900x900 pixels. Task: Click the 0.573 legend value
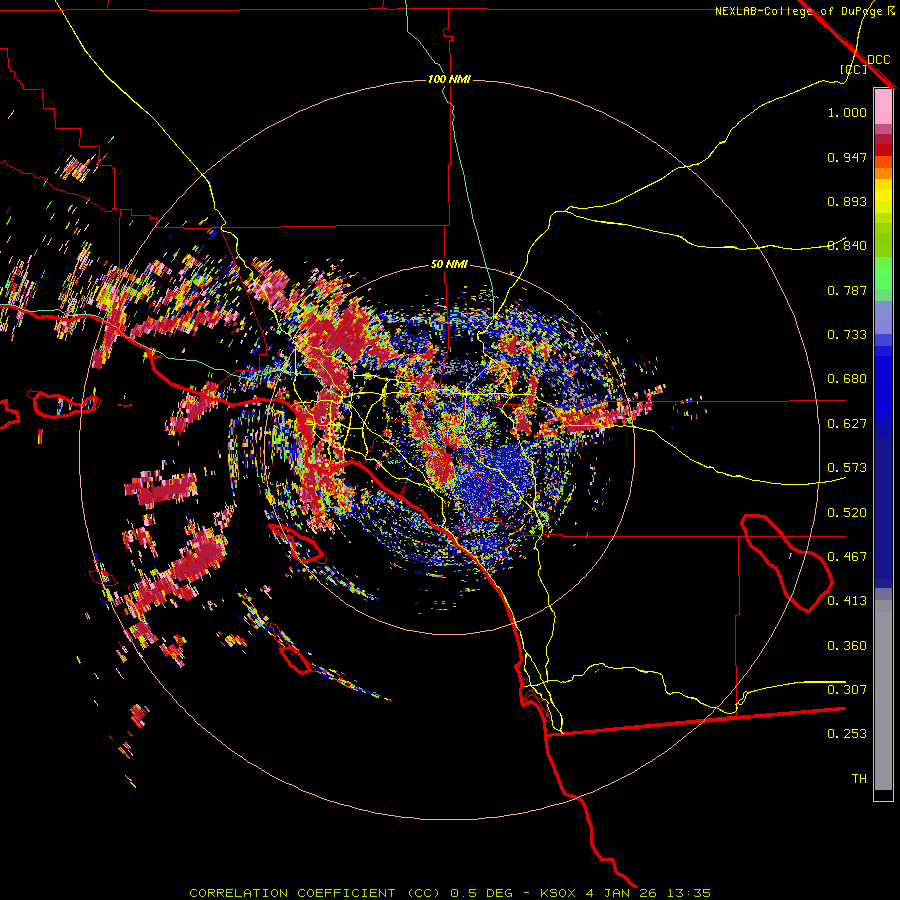point(847,468)
